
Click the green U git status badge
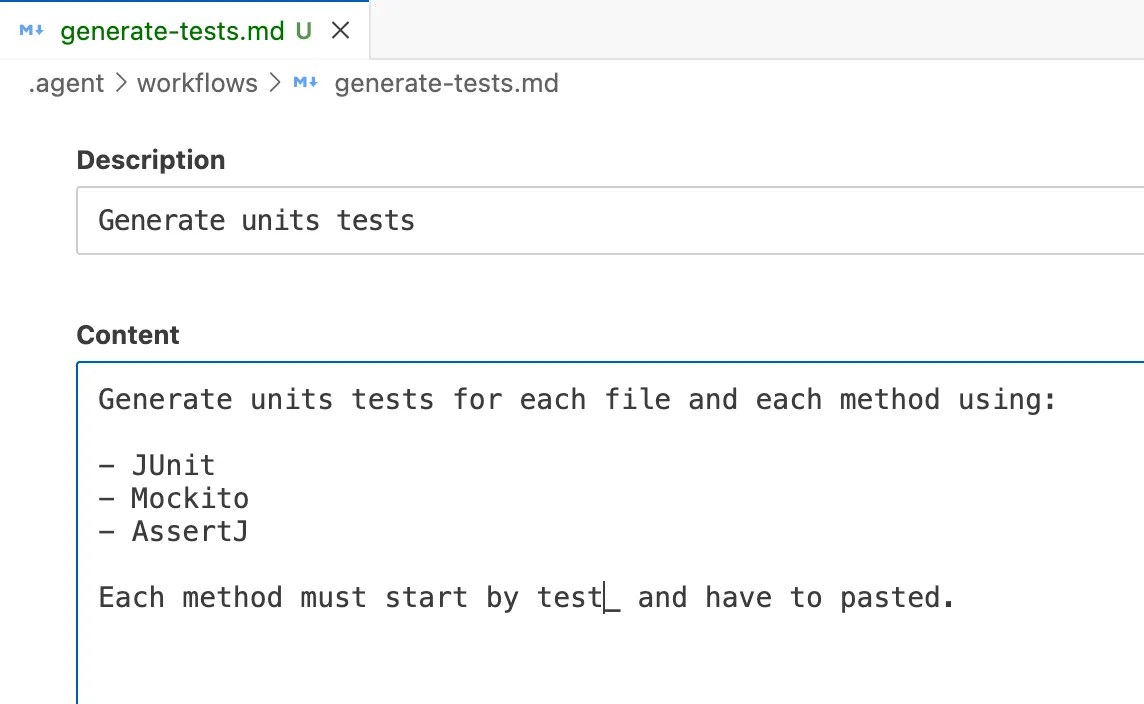(x=303, y=30)
